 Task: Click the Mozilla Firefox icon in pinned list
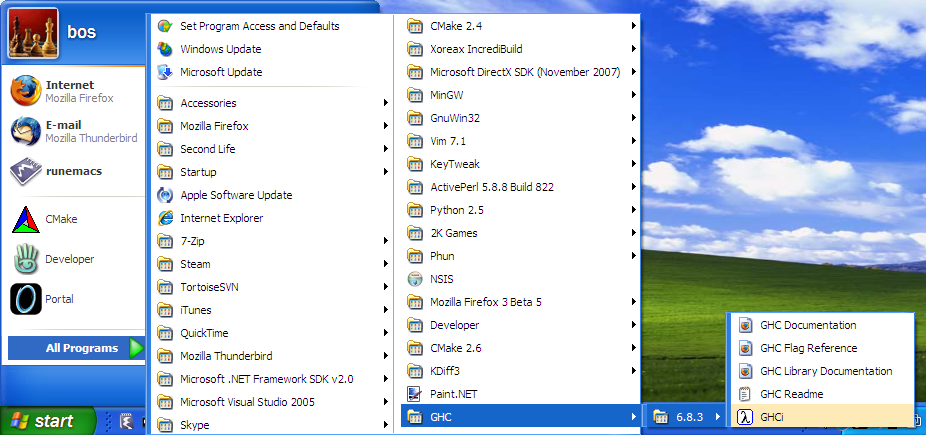(x=25, y=91)
